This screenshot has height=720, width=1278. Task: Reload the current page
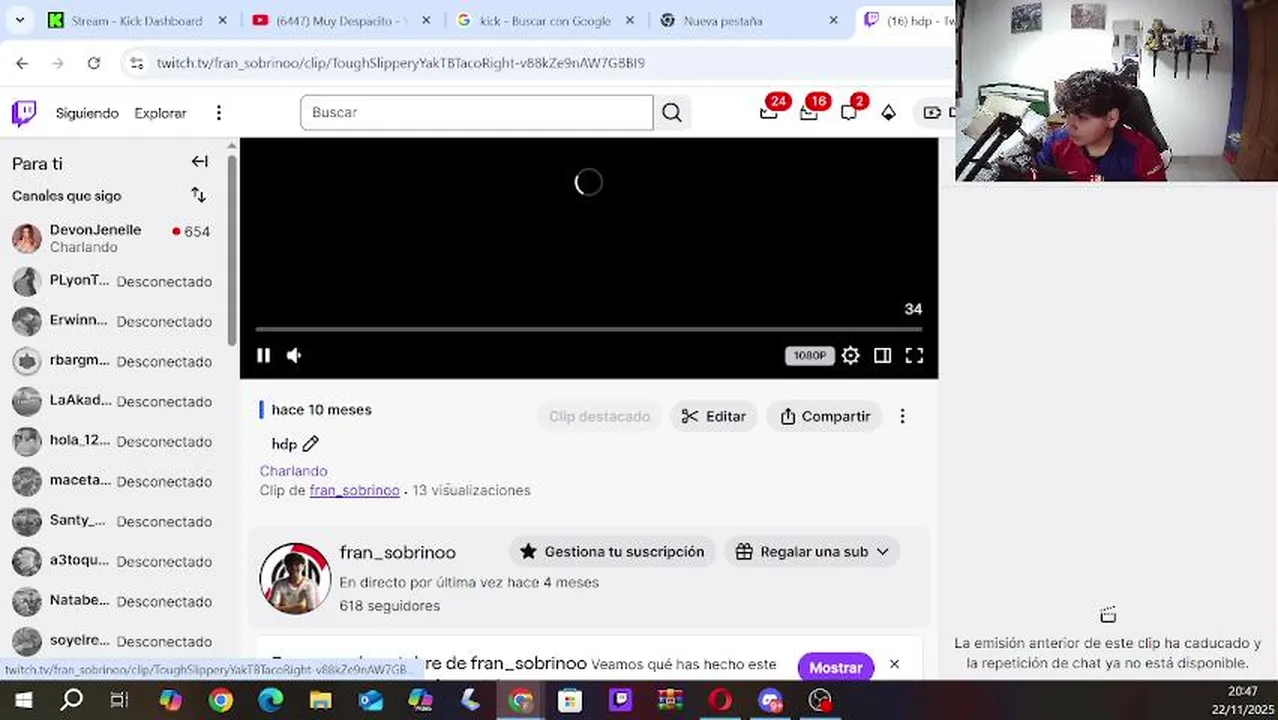[93, 63]
